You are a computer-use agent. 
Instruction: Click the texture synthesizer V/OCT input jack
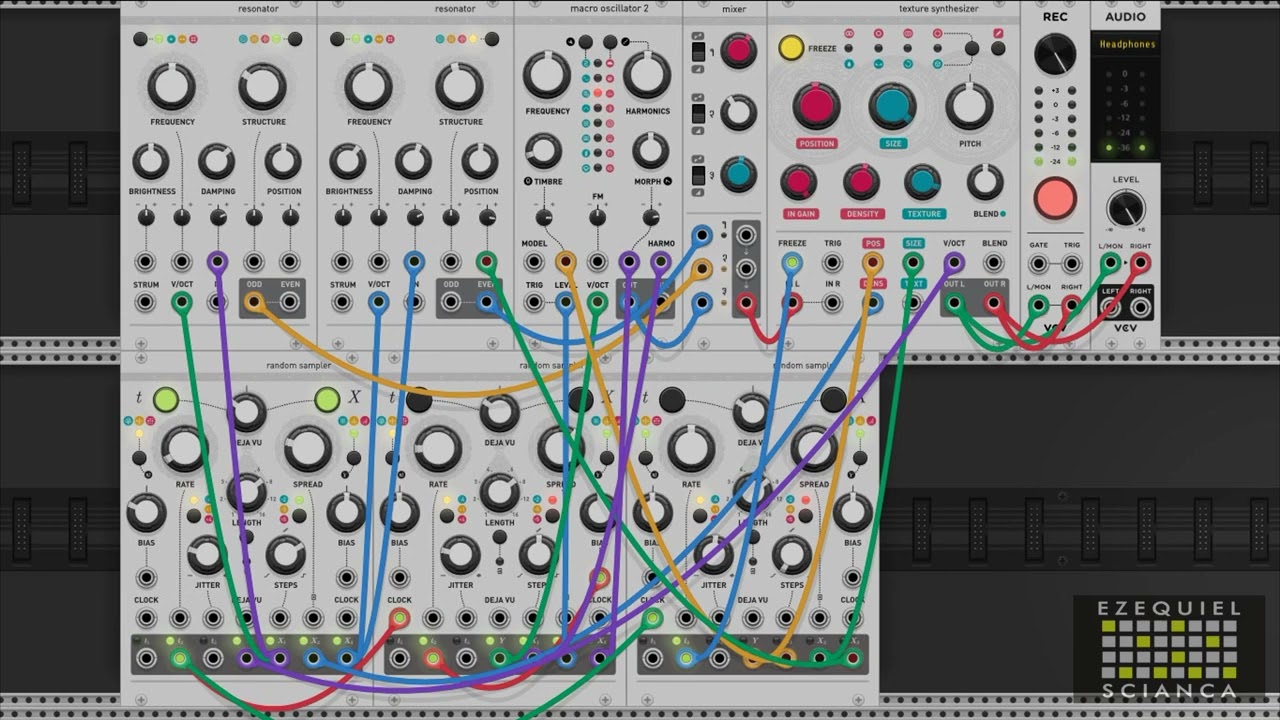(954, 263)
